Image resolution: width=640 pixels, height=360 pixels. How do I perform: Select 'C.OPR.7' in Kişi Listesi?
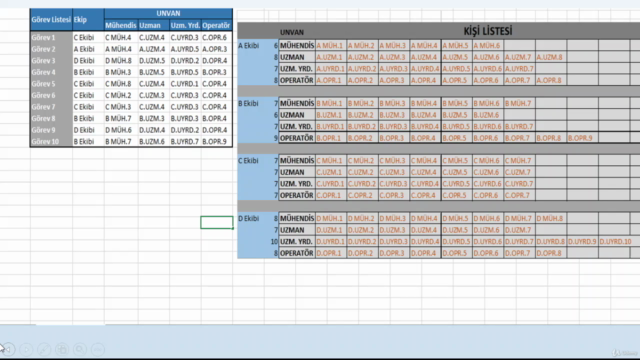(x=519, y=196)
